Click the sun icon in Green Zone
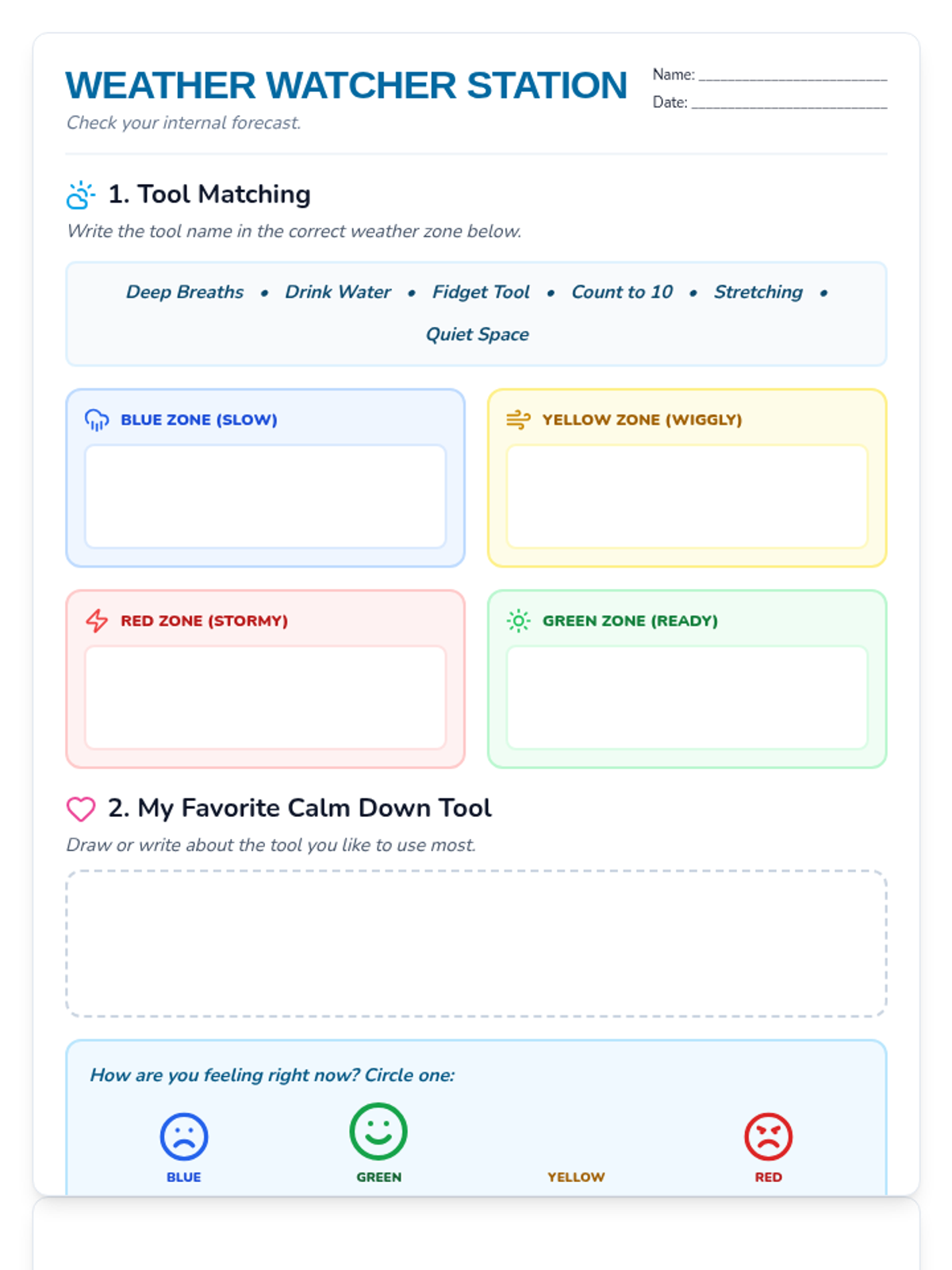 [x=518, y=621]
